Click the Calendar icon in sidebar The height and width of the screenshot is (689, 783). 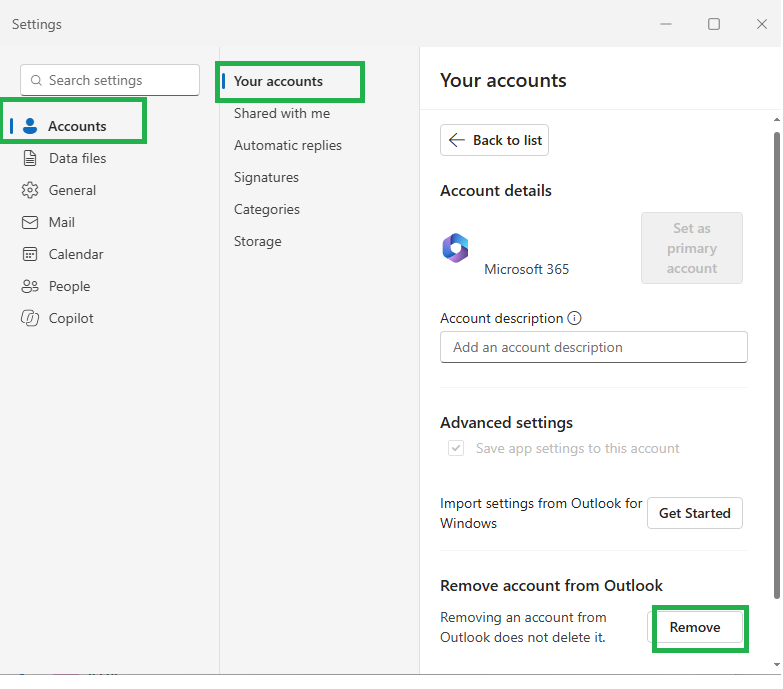click(30, 254)
